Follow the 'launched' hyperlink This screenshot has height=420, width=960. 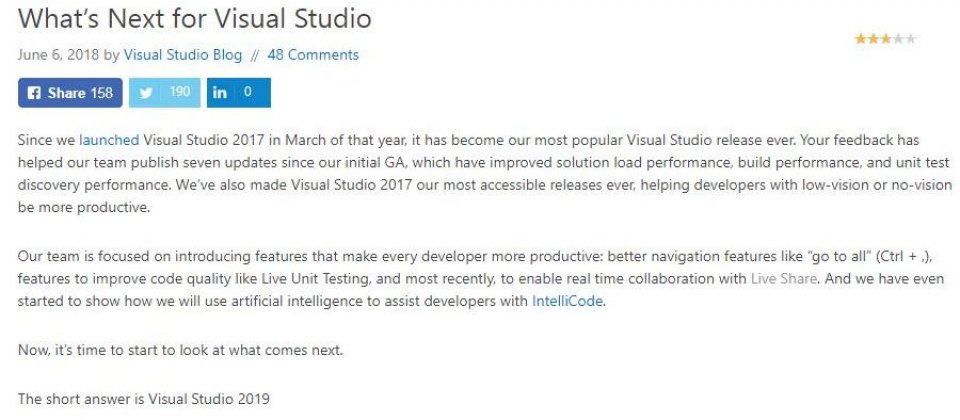coord(109,140)
